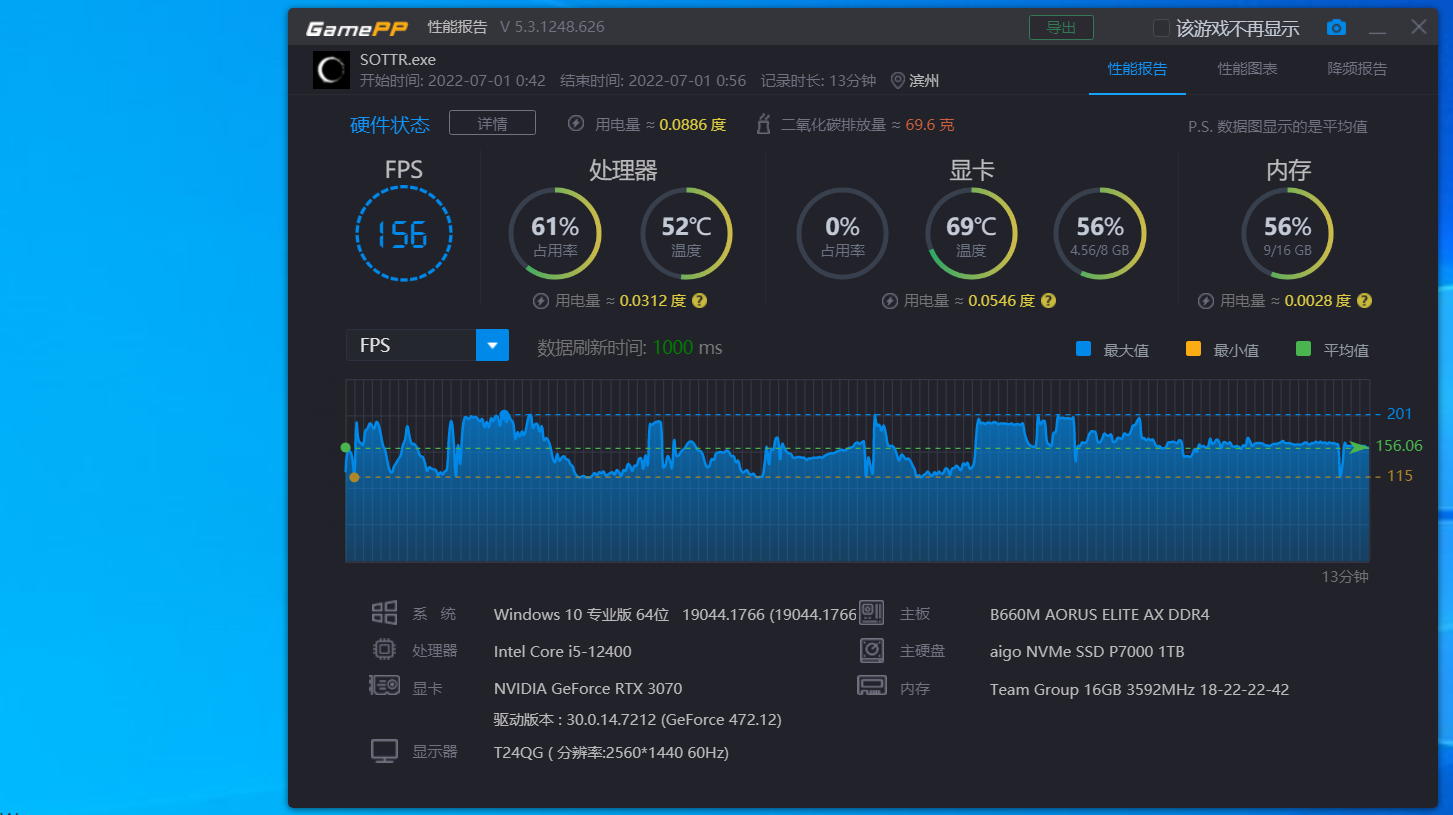Click the CO2 emissions icon next to 二氧化碳排放量
The height and width of the screenshot is (815, 1453).
coord(763,124)
